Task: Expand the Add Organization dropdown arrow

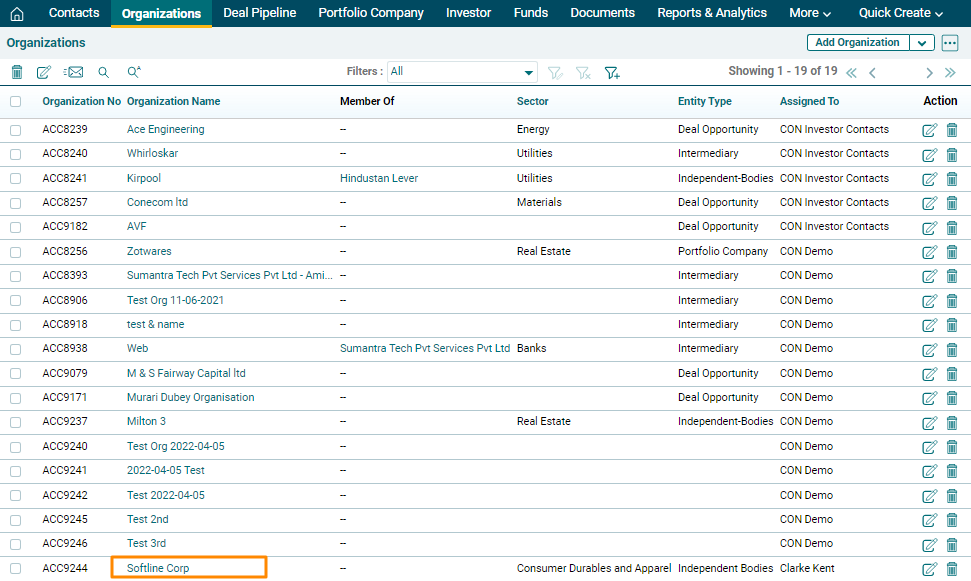Action: coord(922,43)
